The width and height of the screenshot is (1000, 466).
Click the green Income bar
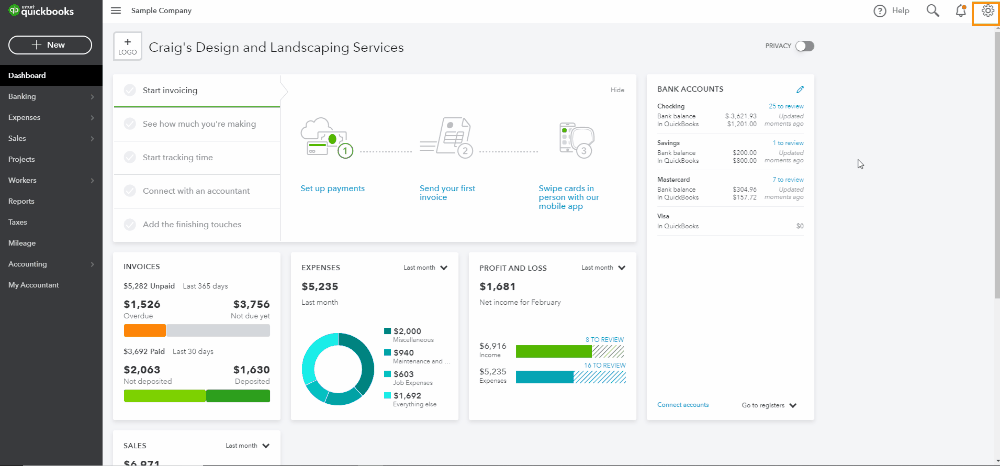click(x=554, y=351)
